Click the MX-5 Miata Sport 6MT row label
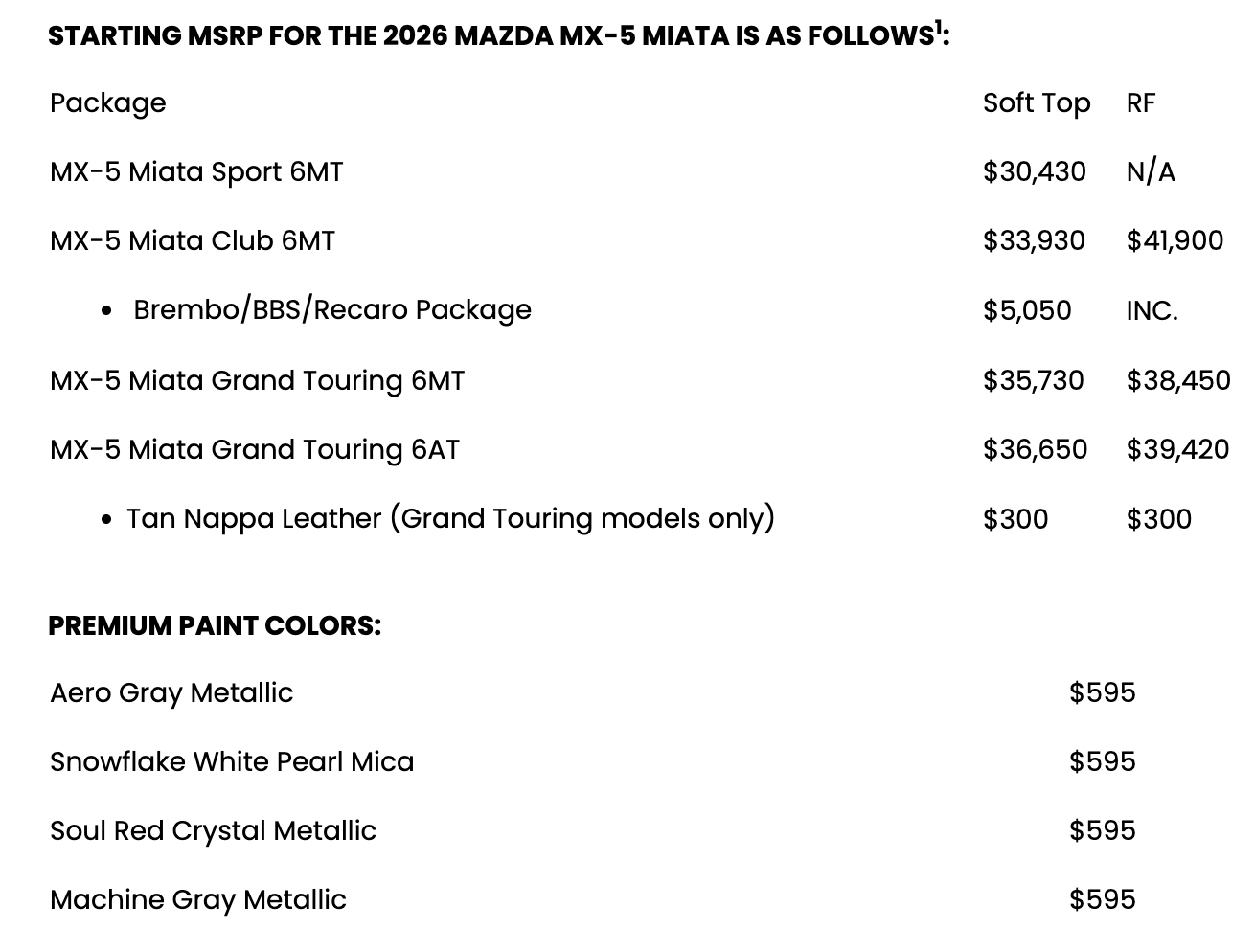The width and height of the screenshot is (1255, 952). (196, 172)
